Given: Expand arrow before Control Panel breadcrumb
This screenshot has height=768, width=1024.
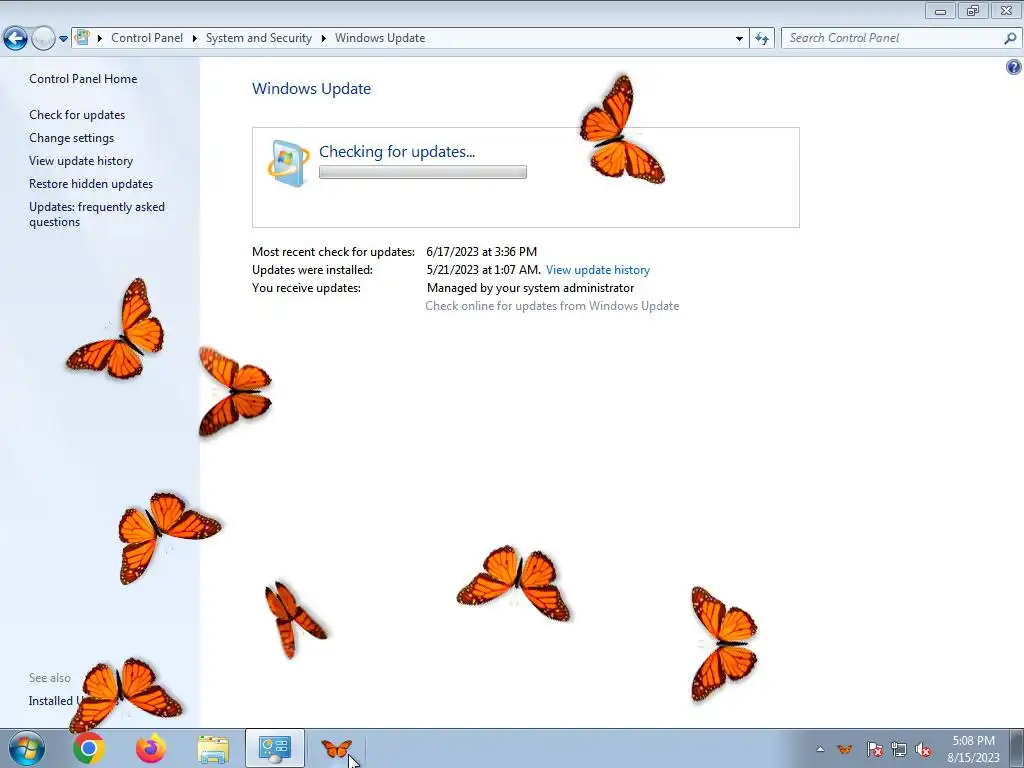Looking at the screenshot, I should [100, 38].
